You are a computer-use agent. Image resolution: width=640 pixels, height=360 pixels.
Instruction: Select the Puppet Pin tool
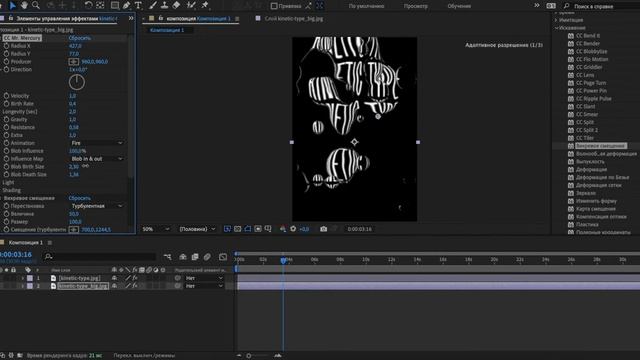tap(205, 5)
